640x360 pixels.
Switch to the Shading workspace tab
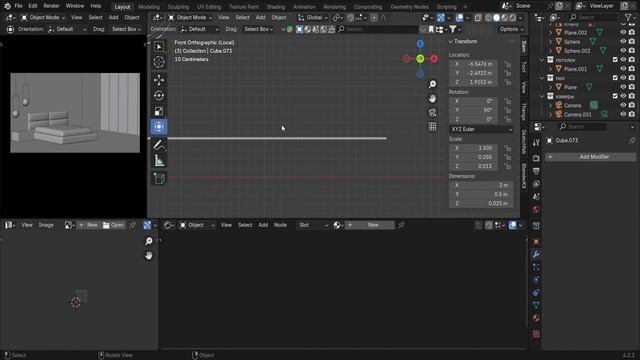276,7
